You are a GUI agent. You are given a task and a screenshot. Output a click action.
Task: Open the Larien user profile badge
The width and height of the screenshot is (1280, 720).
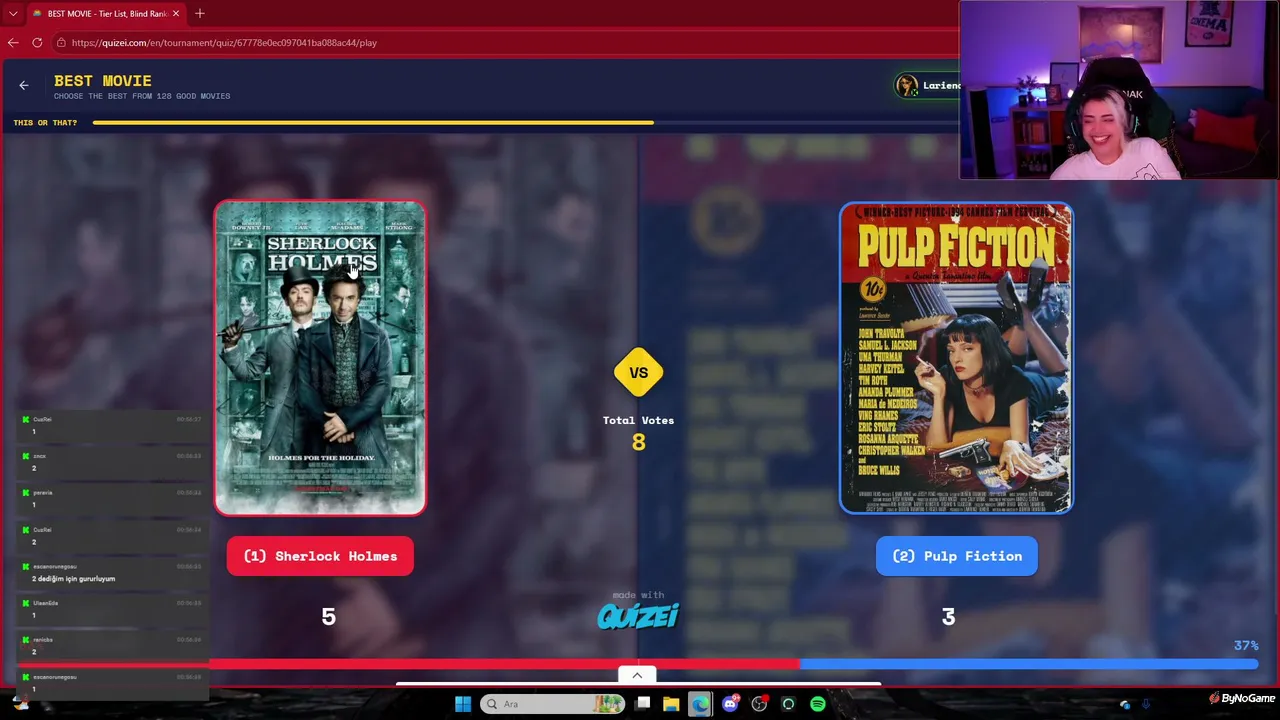tap(927, 86)
